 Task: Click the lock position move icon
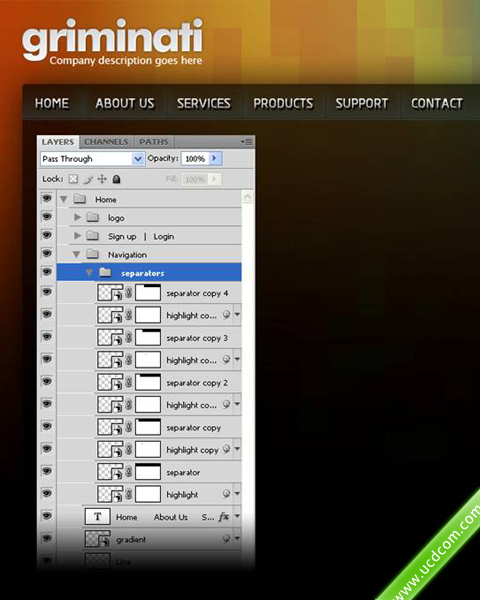coord(102,179)
